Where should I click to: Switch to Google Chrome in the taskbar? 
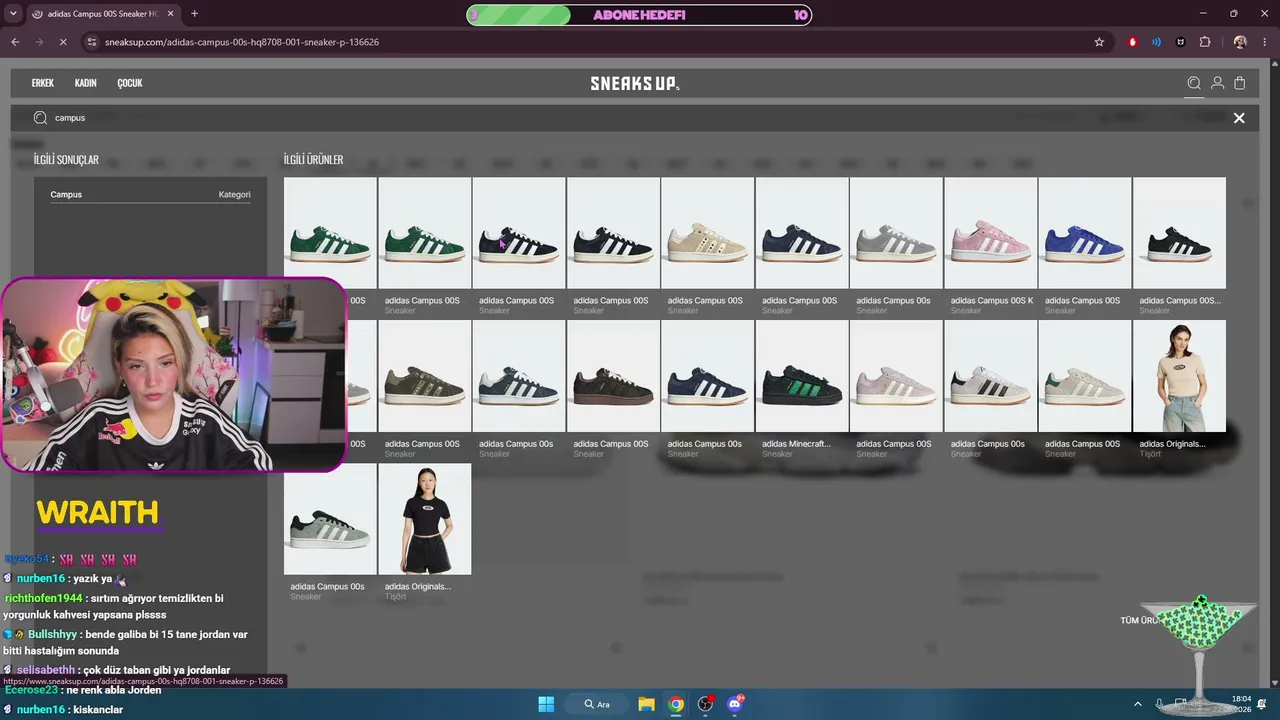click(x=676, y=704)
